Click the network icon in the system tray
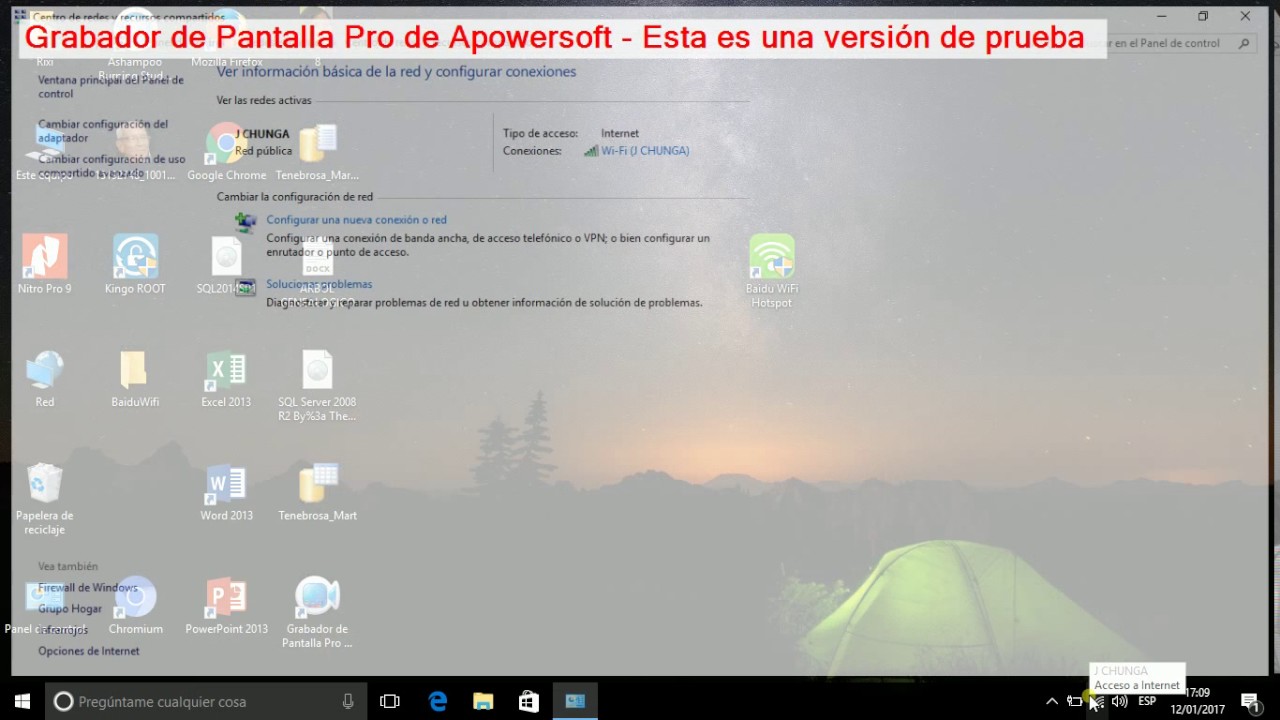 (x=1097, y=702)
